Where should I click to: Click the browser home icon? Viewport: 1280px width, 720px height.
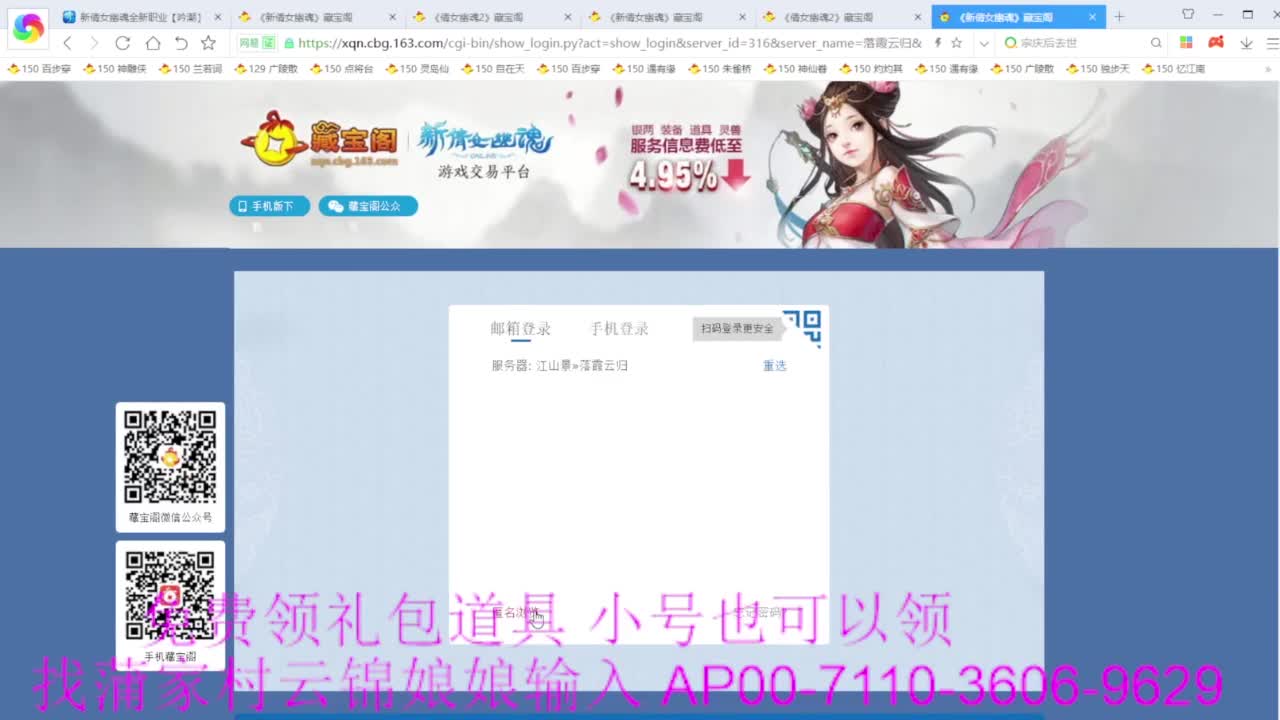[x=151, y=43]
